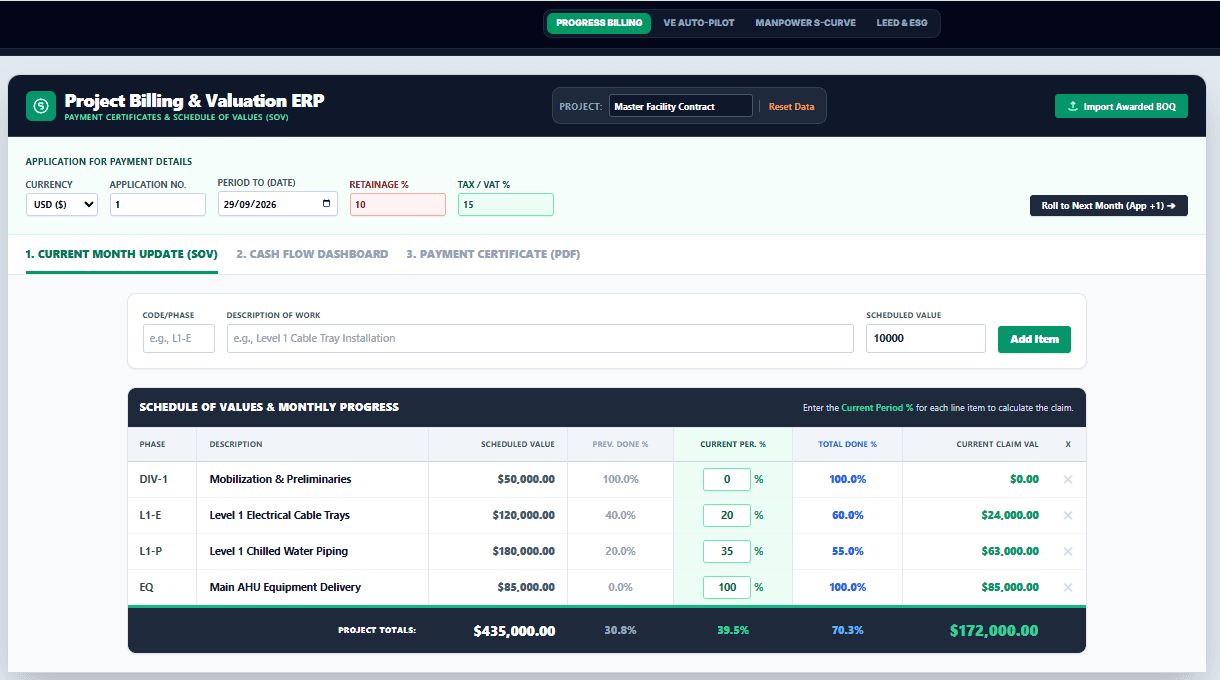The height and width of the screenshot is (680, 1220).
Task: Select the Current Month Update (SOV) tab
Action: [x=122, y=254]
